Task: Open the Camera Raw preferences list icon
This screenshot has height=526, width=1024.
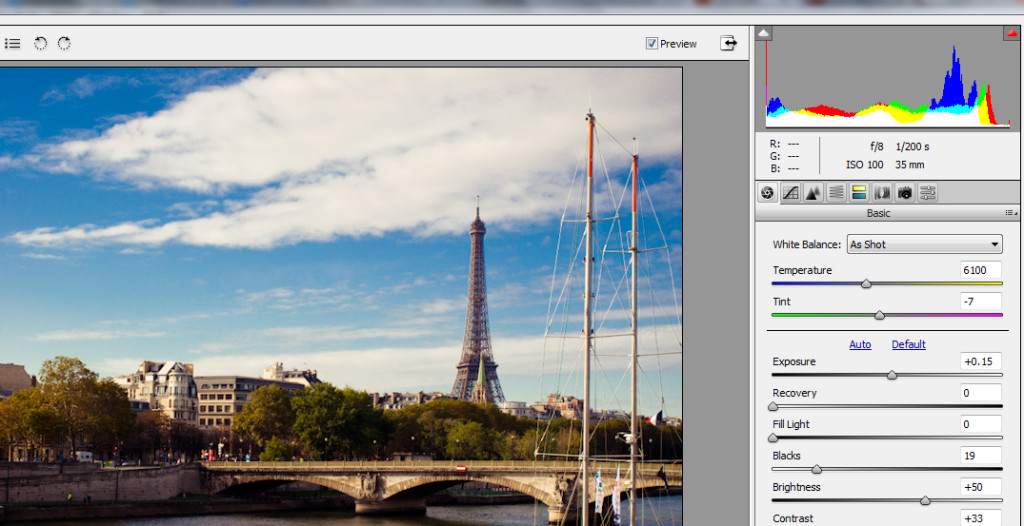Action: [x=12, y=44]
